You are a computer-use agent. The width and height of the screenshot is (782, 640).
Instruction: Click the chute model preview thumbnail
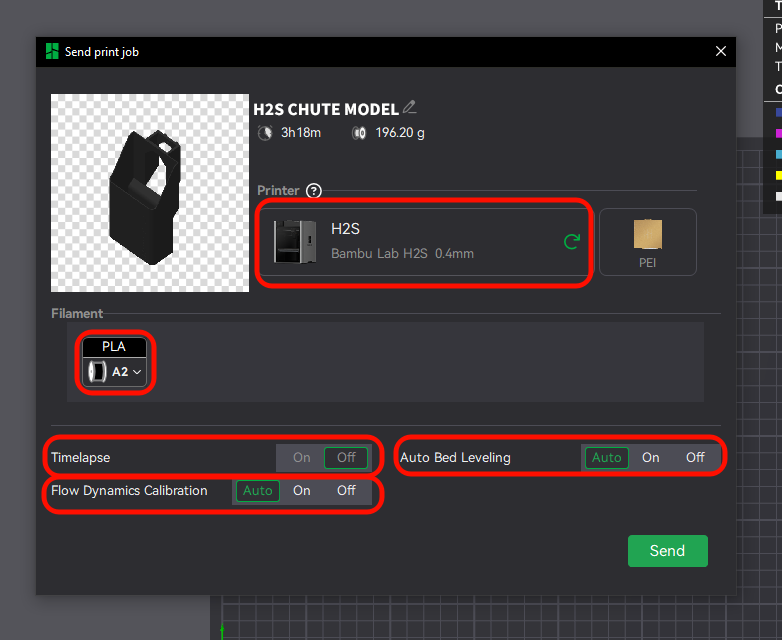tap(150, 193)
